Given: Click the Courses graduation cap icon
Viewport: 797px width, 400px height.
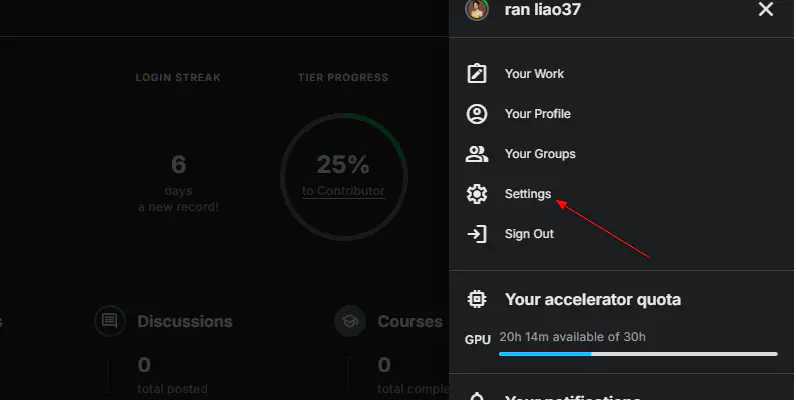Looking at the screenshot, I should point(350,321).
